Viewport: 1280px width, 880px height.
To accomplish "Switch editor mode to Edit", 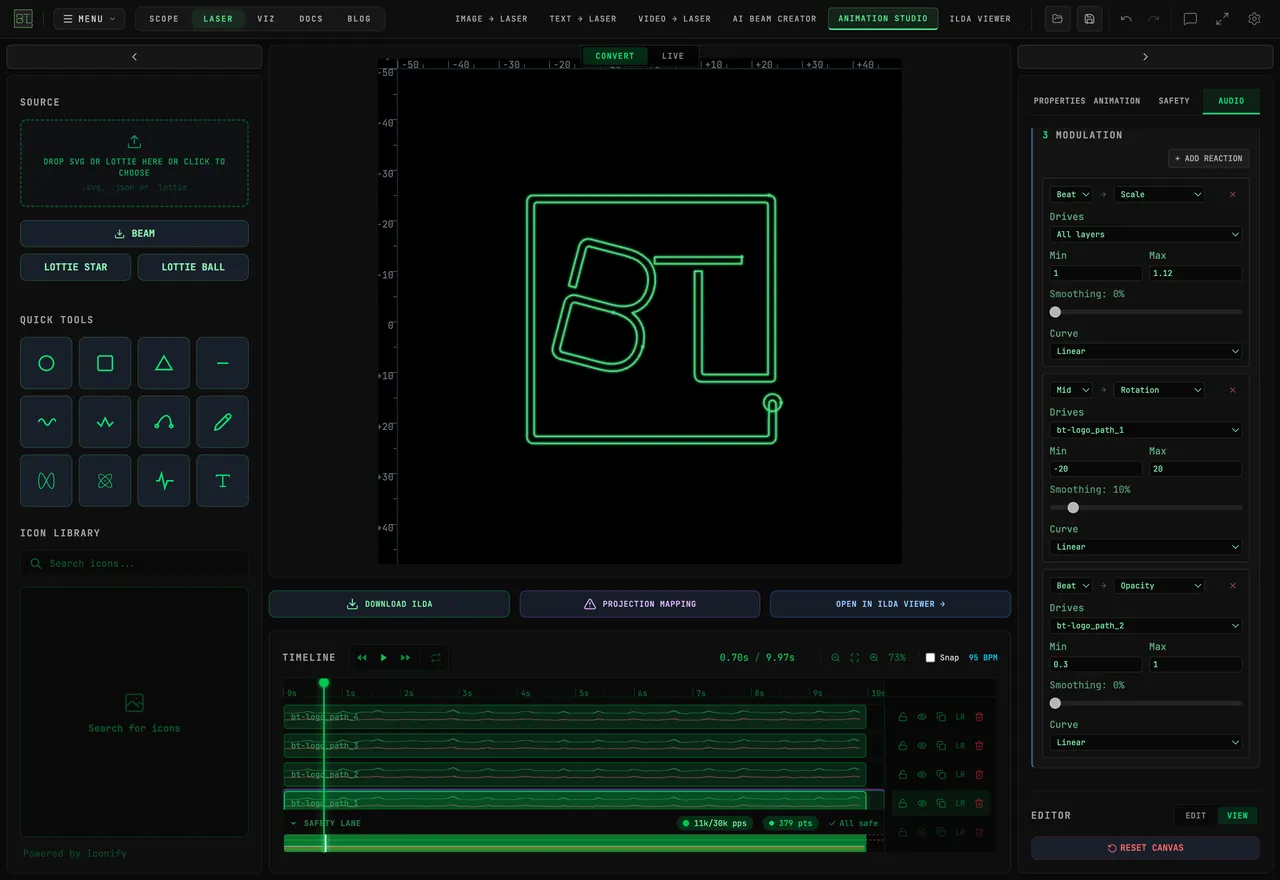I will pyautogui.click(x=1196, y=815).
